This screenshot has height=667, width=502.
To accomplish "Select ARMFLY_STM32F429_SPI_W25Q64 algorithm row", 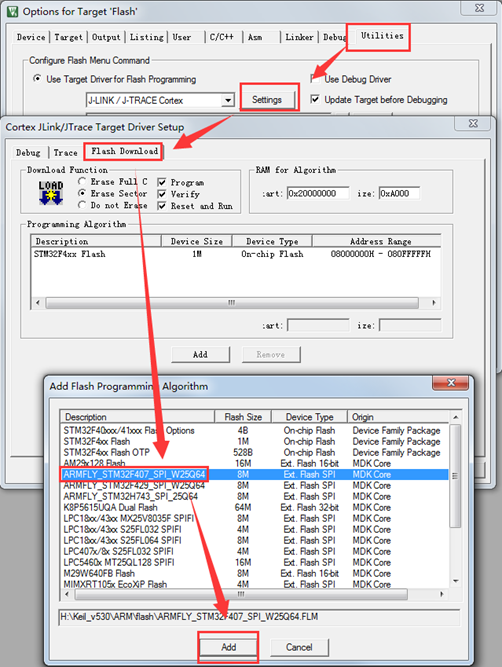I will [254, 485].
